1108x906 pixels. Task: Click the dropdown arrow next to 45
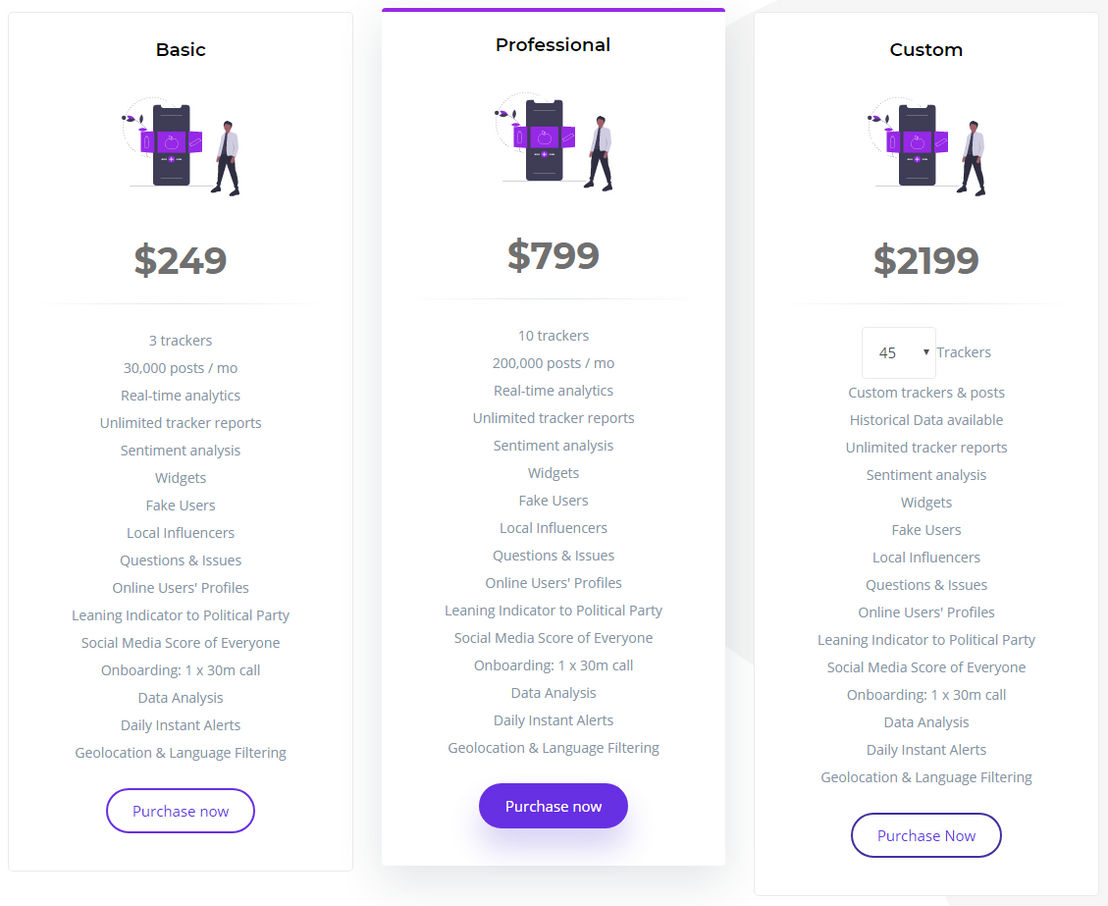pos(926,352)
